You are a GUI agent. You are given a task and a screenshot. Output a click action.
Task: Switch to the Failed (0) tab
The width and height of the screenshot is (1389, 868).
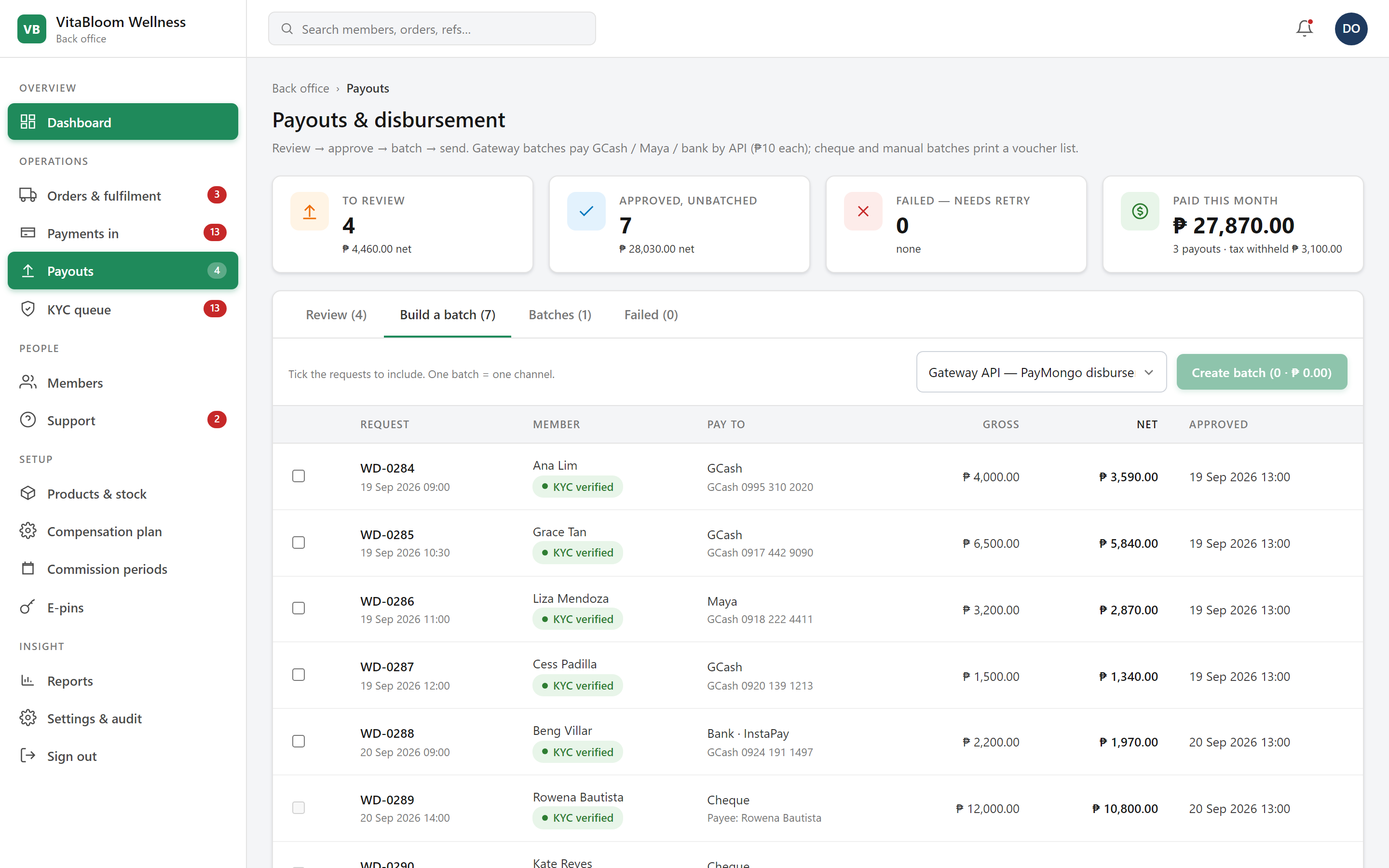point(651,314)
